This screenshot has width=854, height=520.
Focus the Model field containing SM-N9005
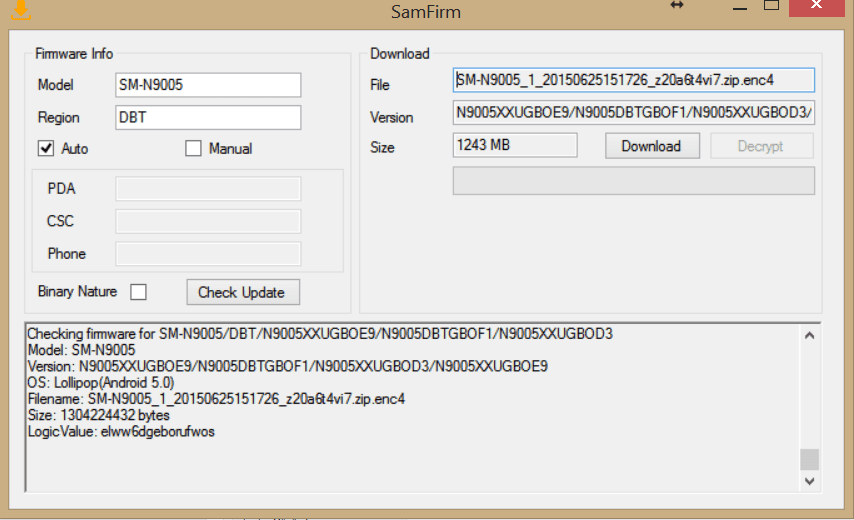(x=207, y=85)
